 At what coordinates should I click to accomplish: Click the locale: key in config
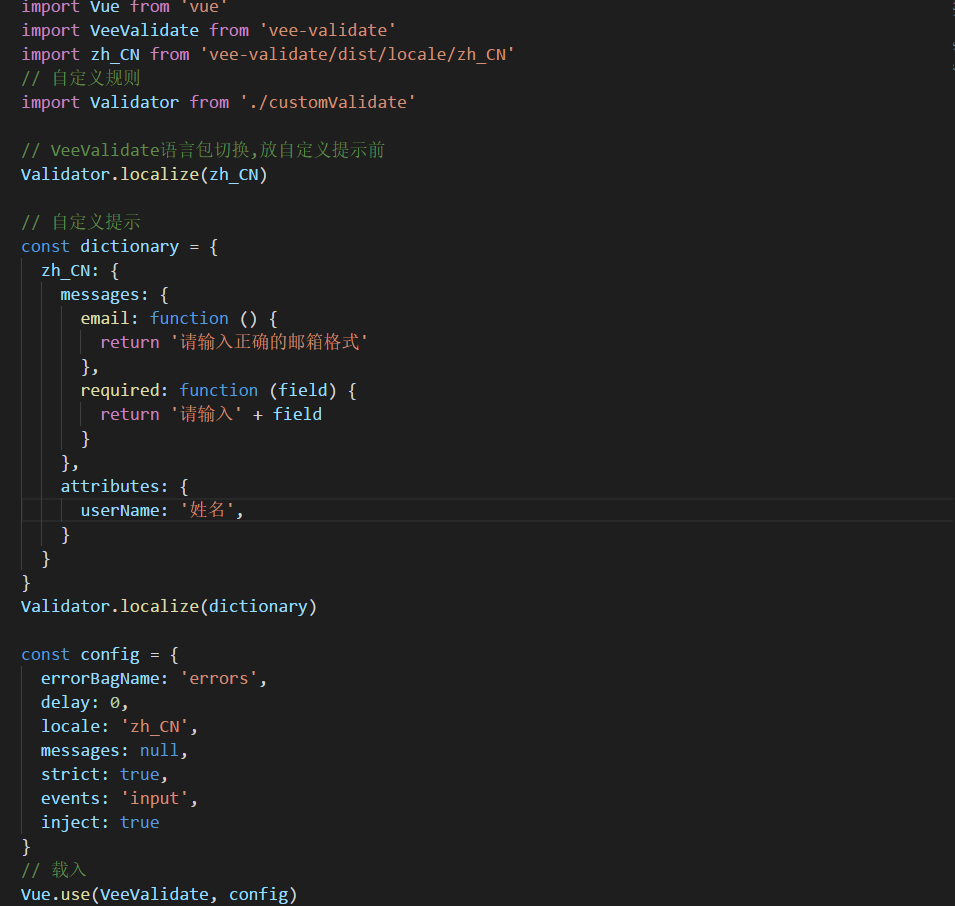(x=75, y=726)
